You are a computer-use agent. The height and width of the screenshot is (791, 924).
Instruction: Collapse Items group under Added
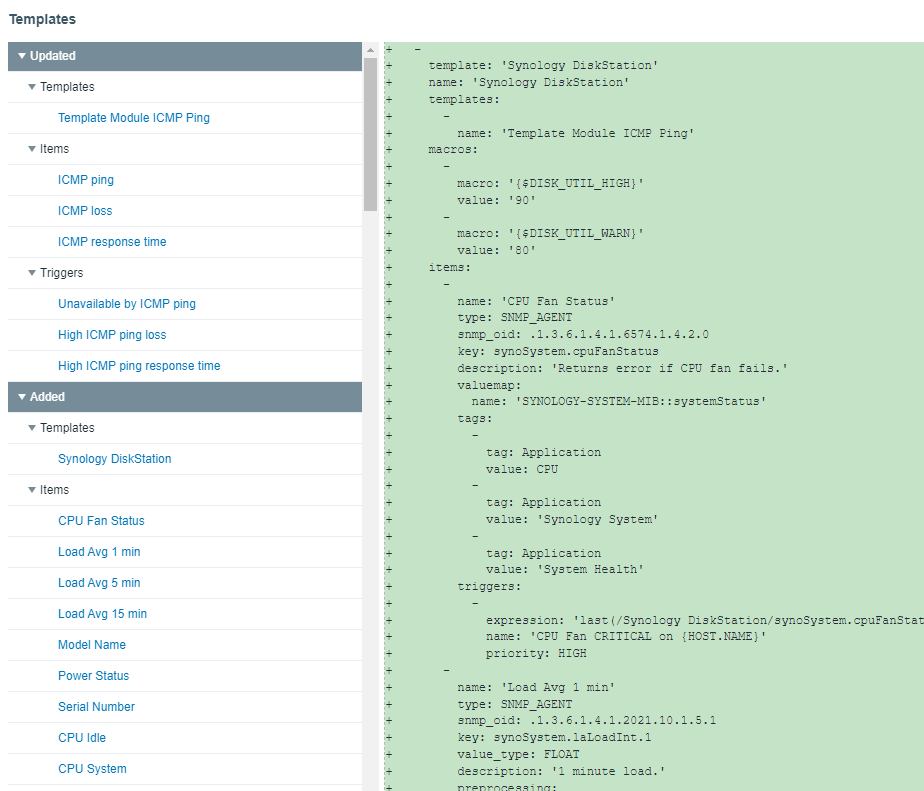(32, 490)
